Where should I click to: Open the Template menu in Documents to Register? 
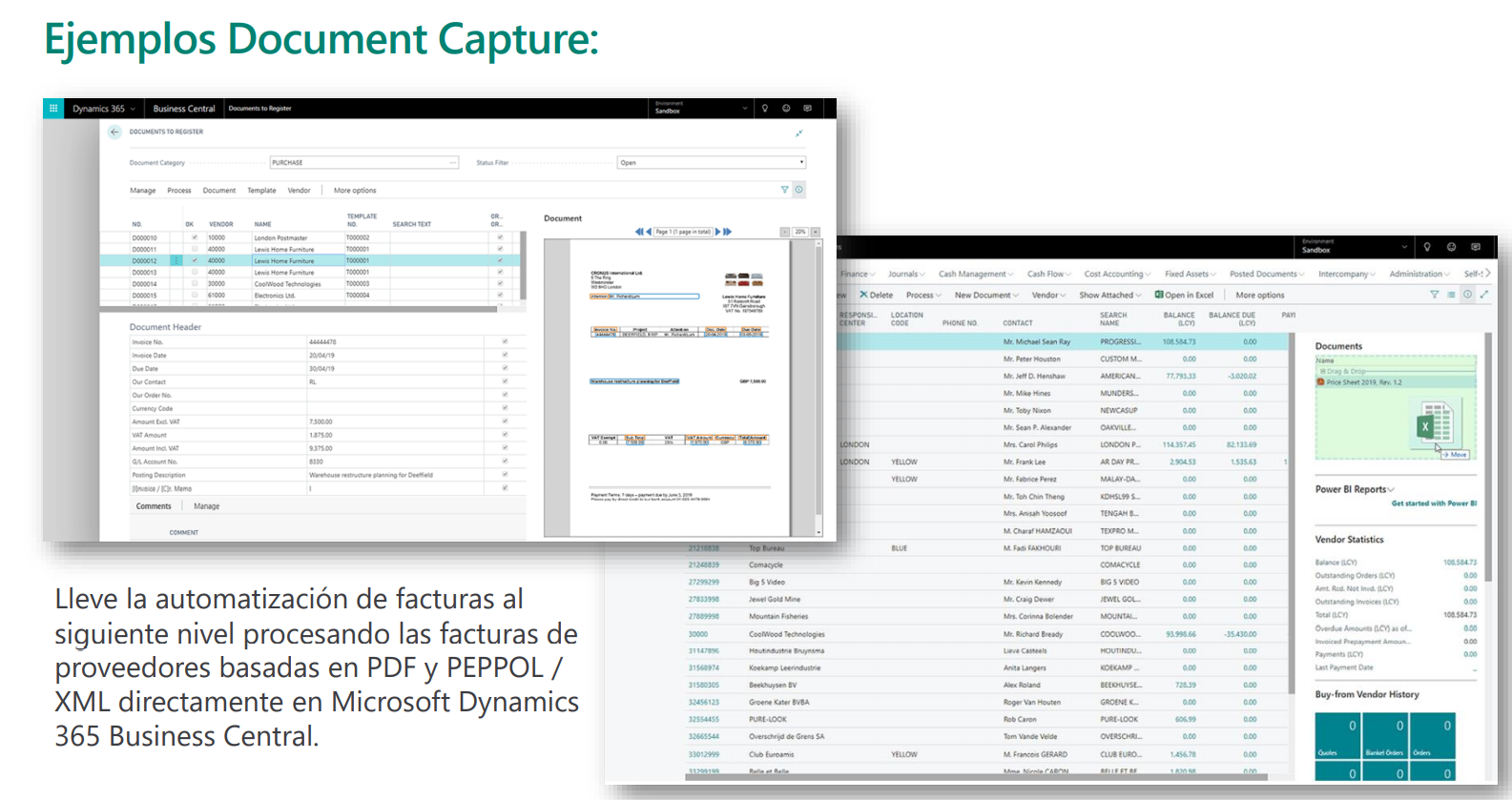(x=261, y=191)
